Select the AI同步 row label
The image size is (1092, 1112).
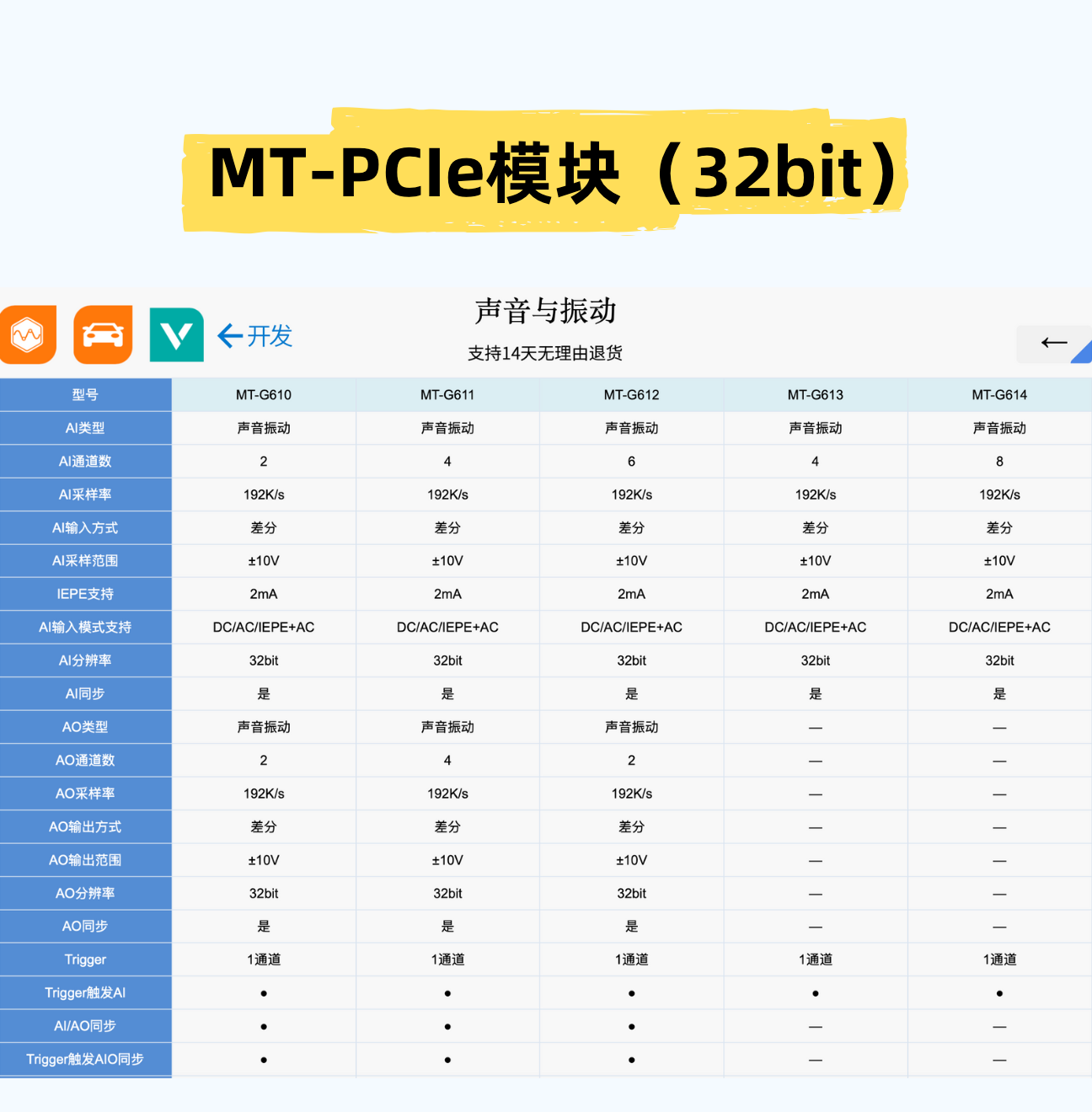(x=85, y=694)
